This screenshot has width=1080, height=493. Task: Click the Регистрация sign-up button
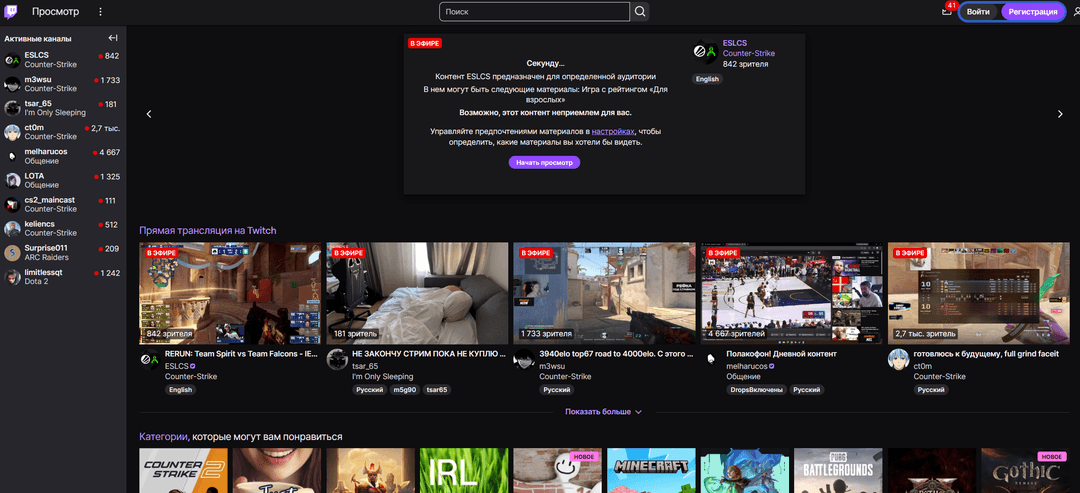coord(1032,12)
